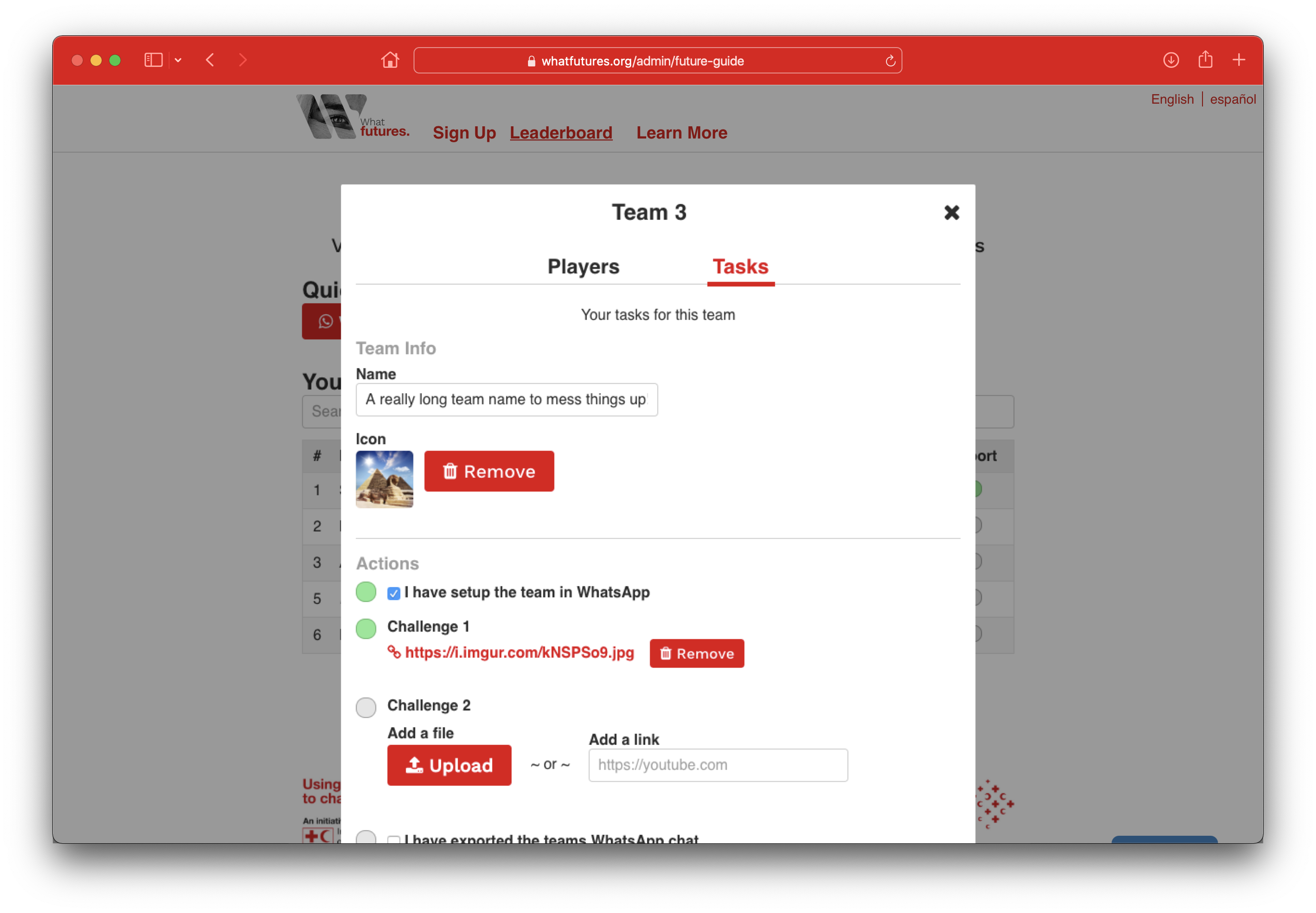Click the browser Home icon
This screenshot has height=913, width=1316.
point(390,60)
